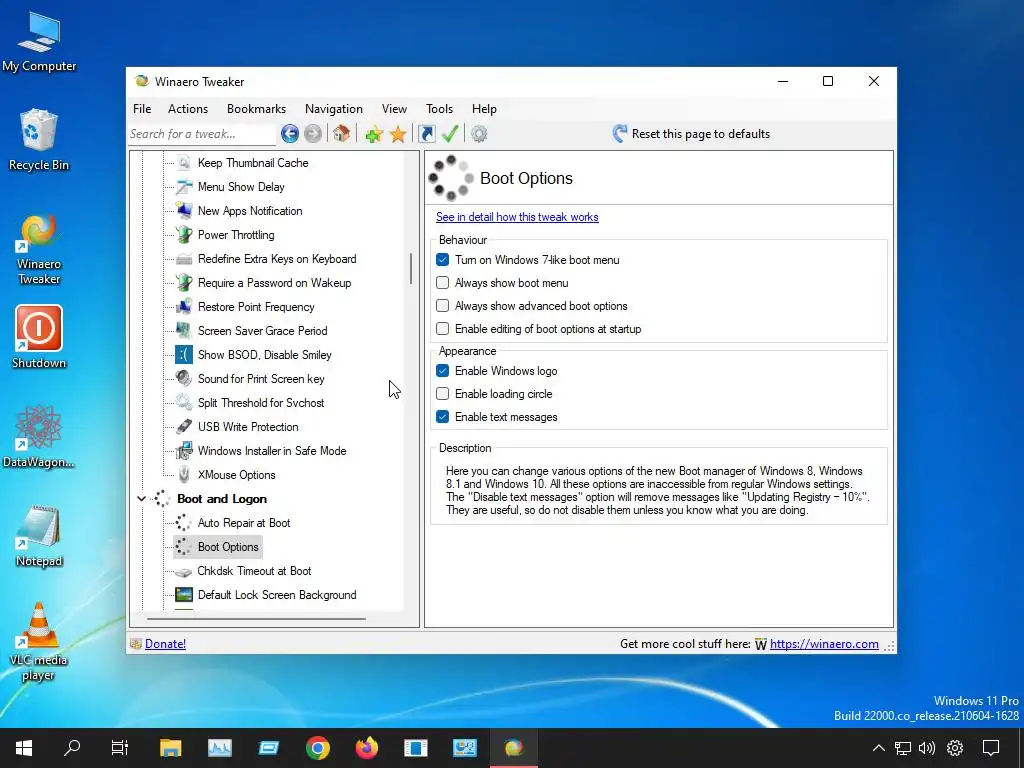Click the Keep Thumbnail Cache icon

point(184,163)
